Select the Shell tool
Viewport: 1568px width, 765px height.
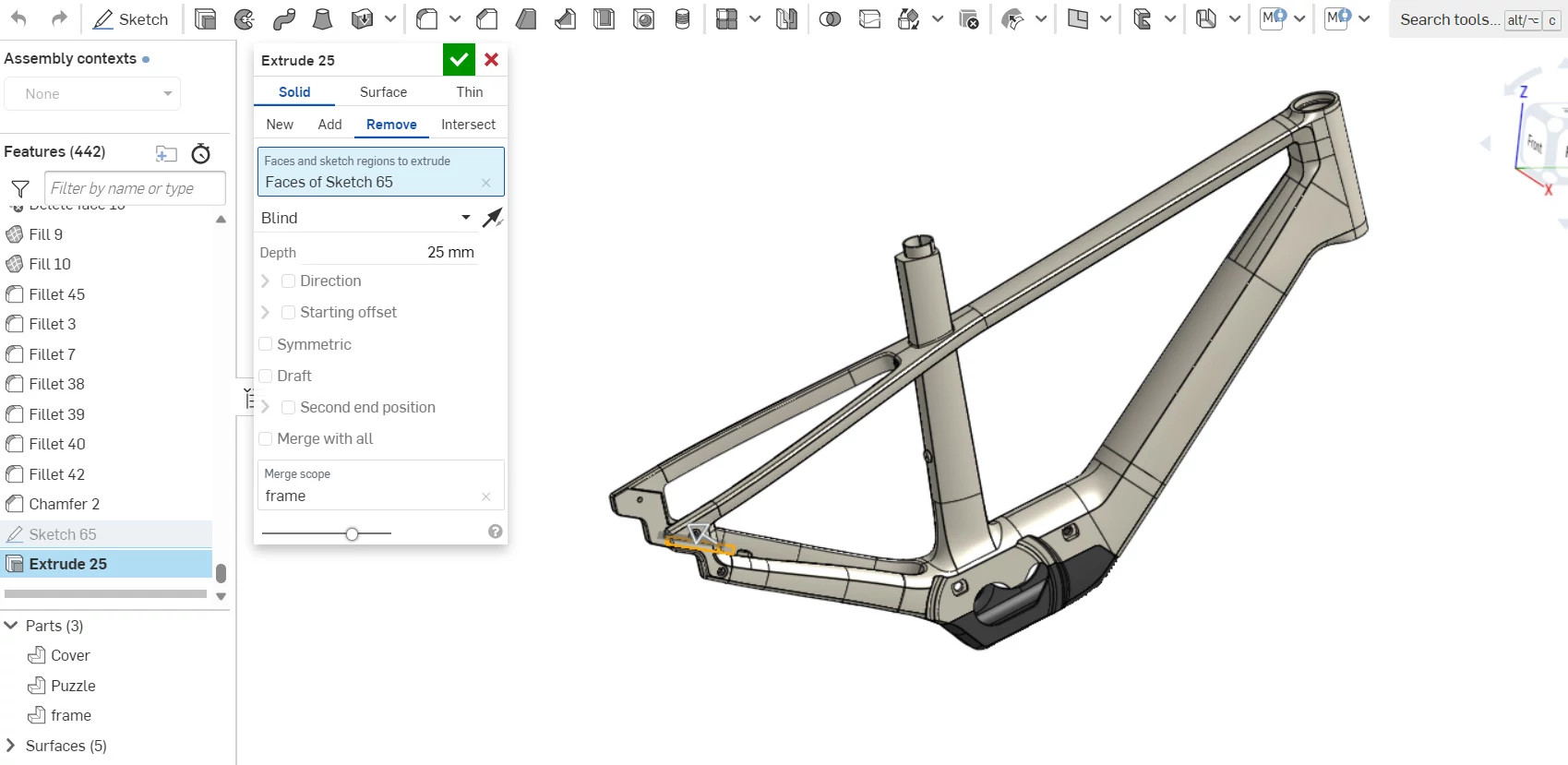tap(604, 19)
